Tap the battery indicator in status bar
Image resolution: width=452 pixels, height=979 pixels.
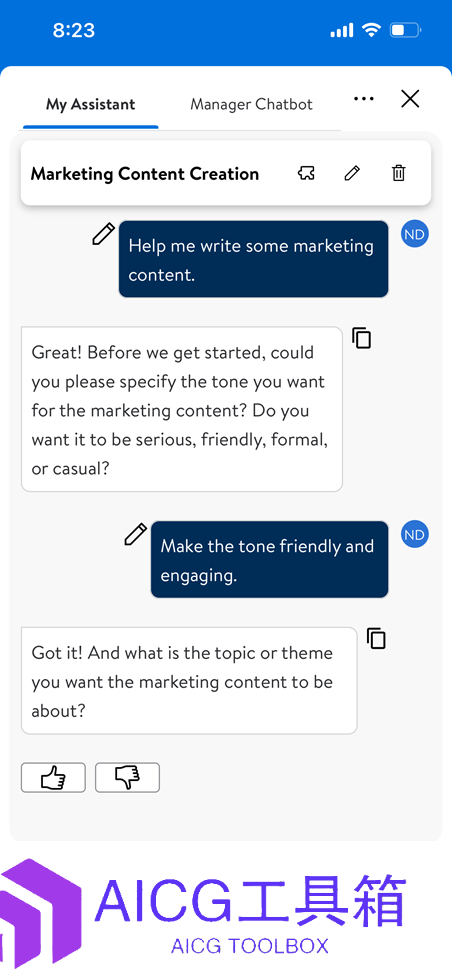click(406, 30)
